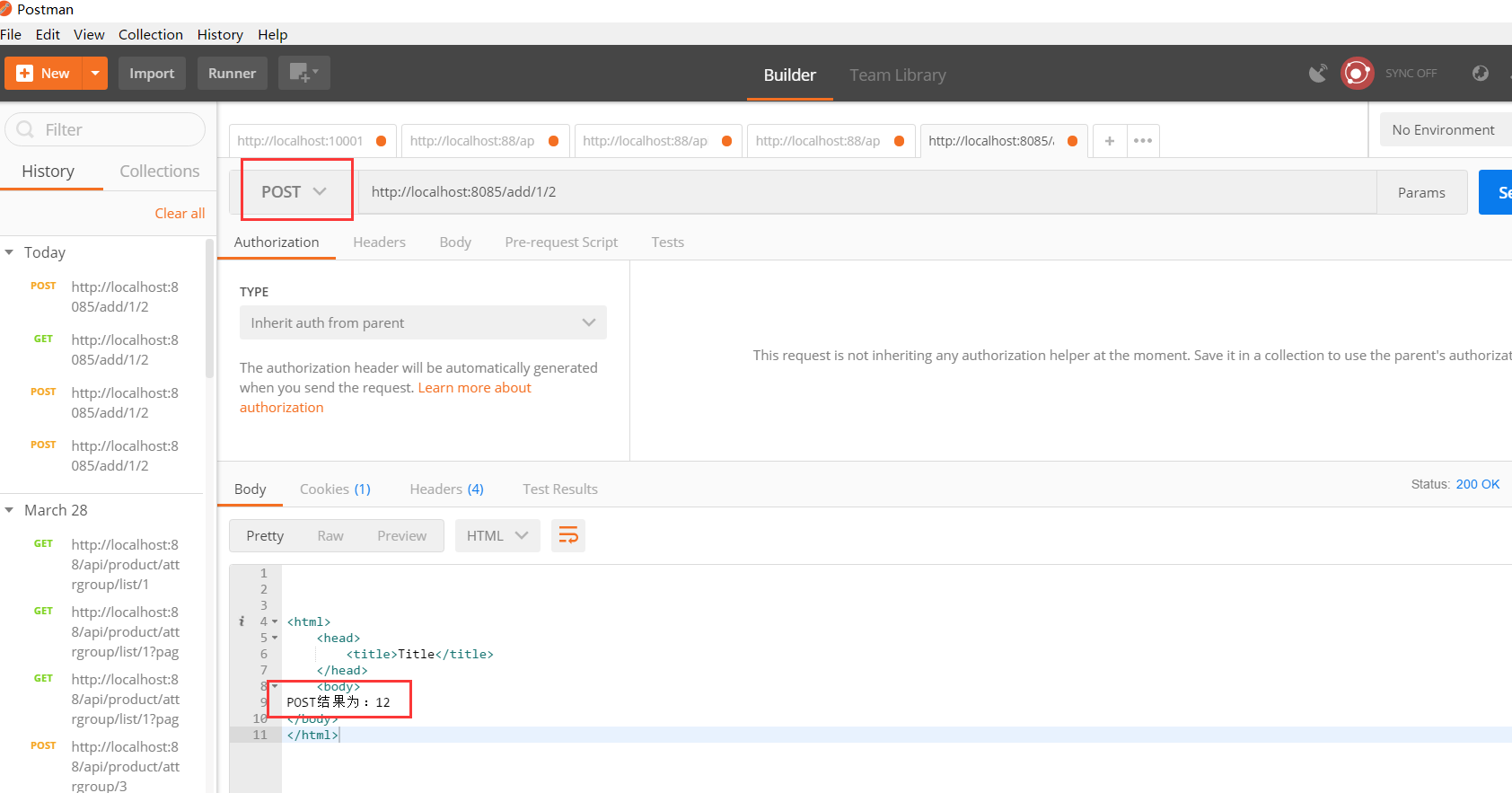Select the History sidebar tab

(x=48, y=171)
